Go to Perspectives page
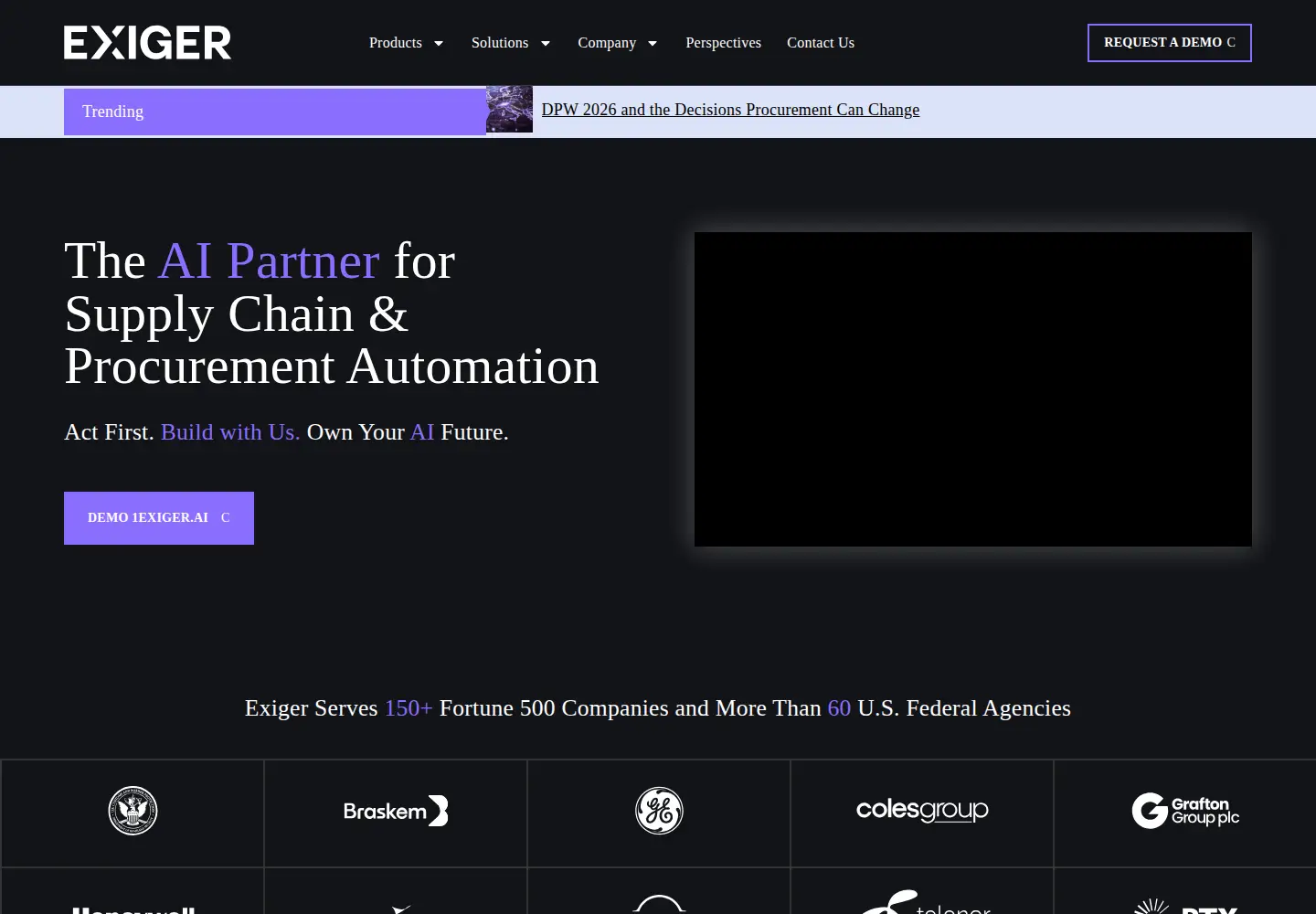Viewport: 1316px width, 914px height. click(x=723, y=43)
